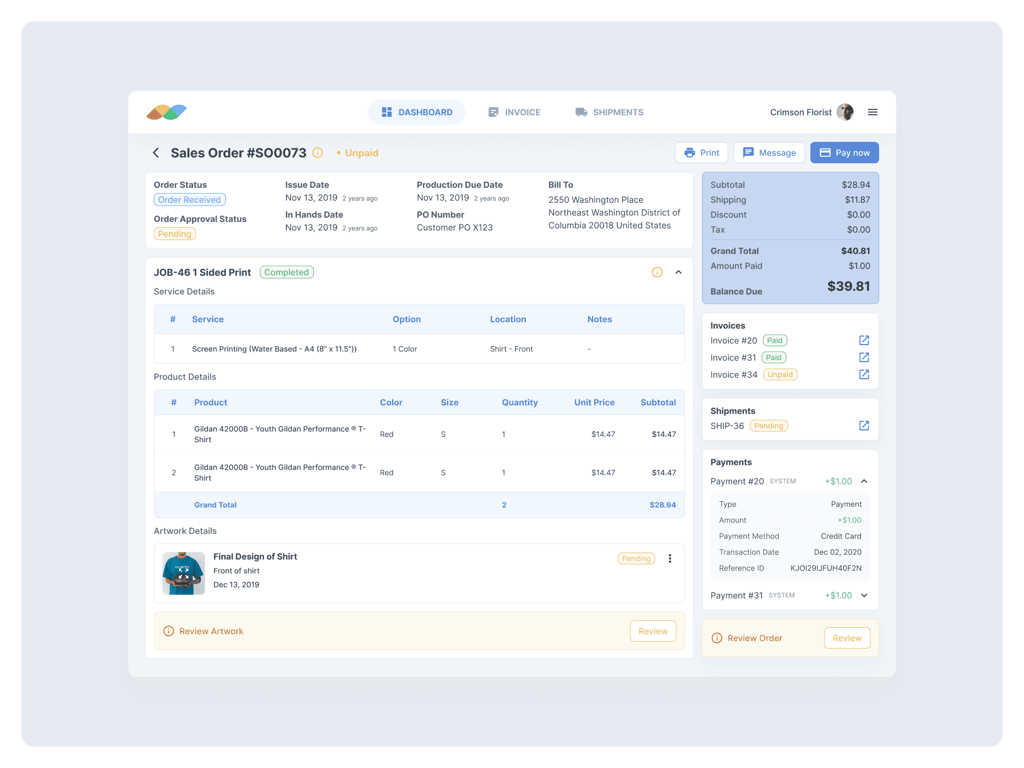
Task: Click the info icon beside Review Order
Action: click(x=717, y=638)
